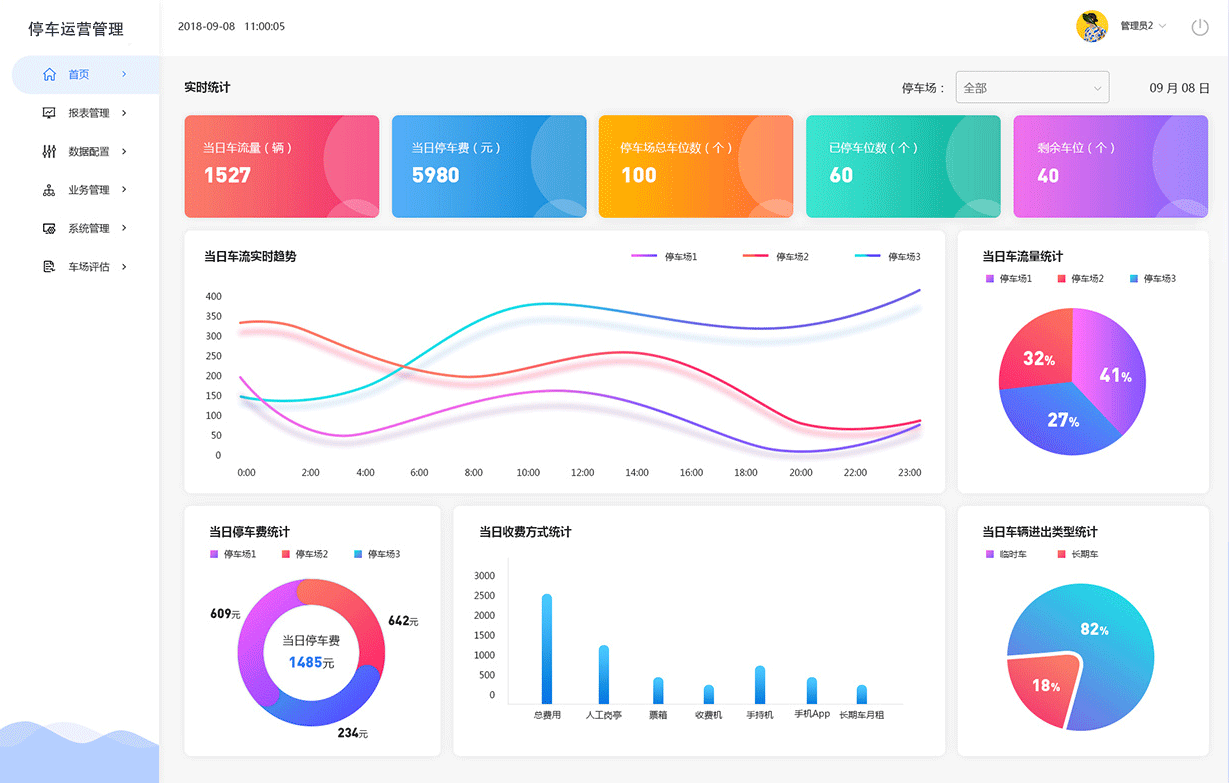Click the administrator avatar picture

(x=1091, y=26)
